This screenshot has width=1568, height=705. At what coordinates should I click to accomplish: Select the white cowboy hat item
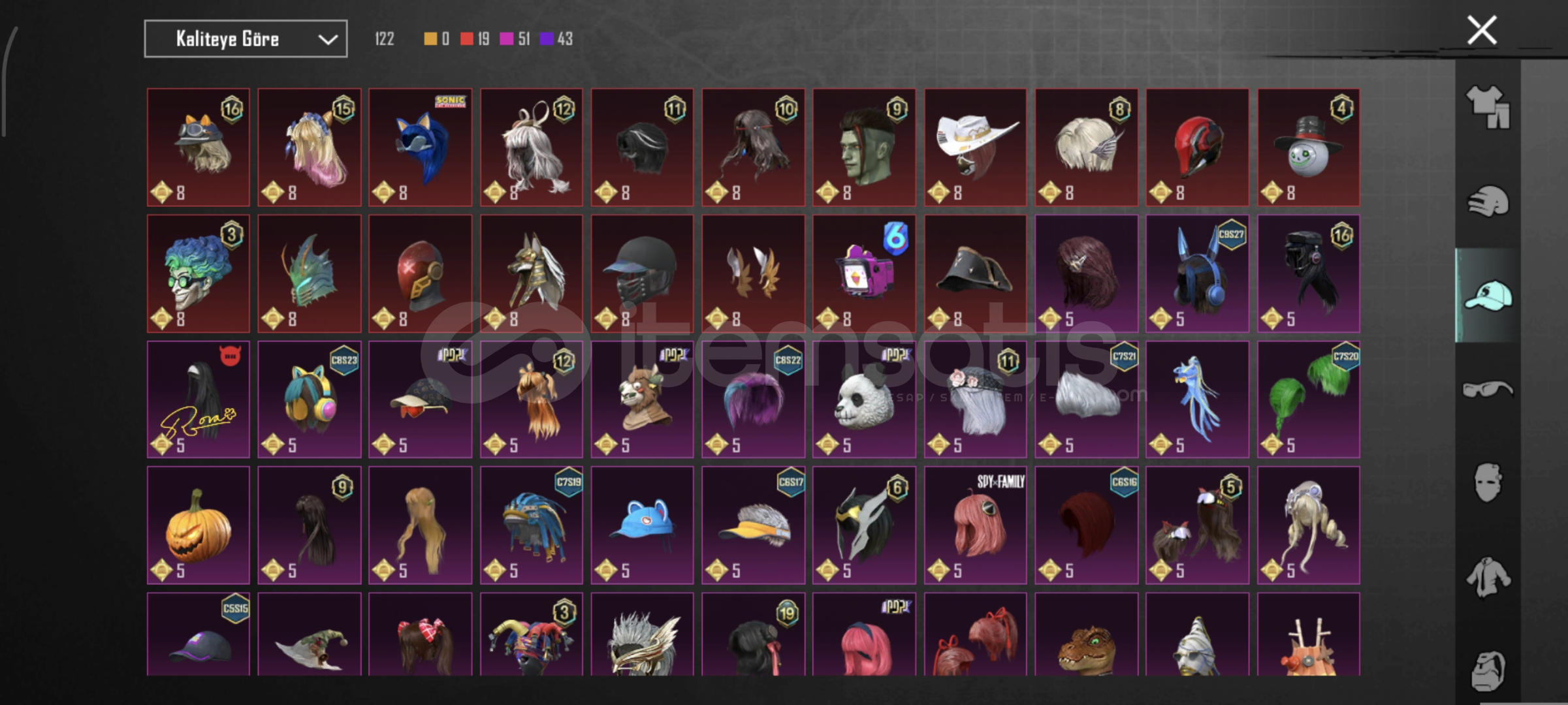click(975, 148)
